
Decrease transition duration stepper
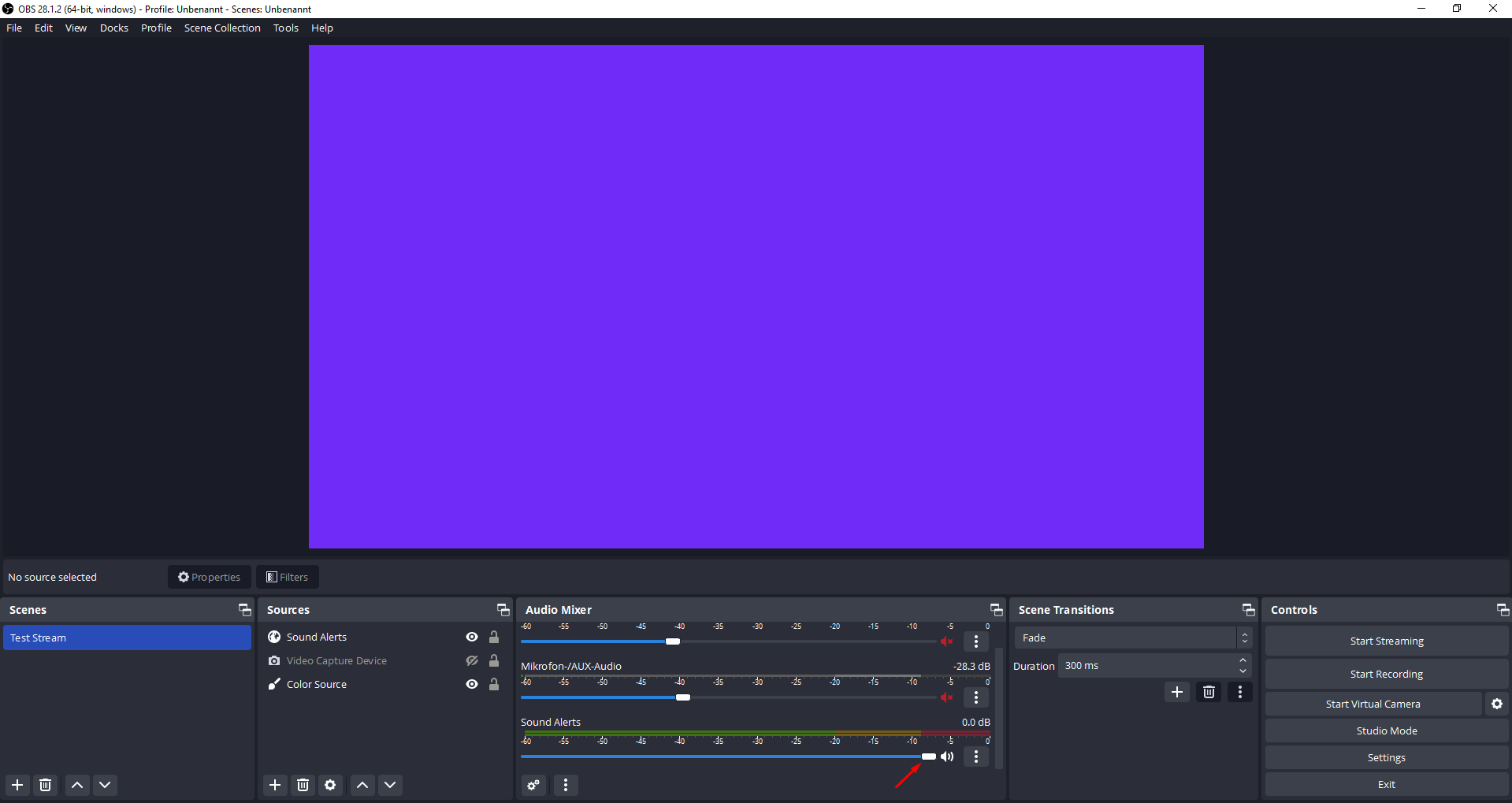(1243, 671)
